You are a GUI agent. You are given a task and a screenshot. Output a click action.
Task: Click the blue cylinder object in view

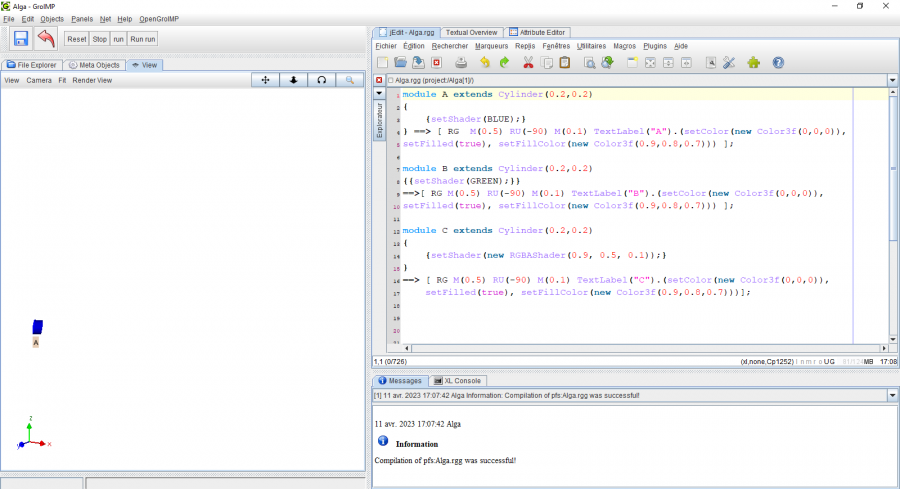click(x=38, y=326)
